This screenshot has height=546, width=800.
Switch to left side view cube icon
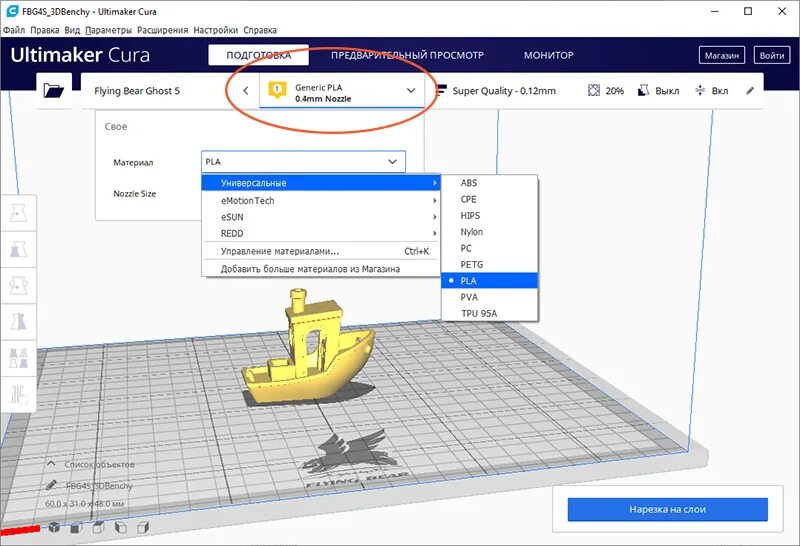pyautogui.click(x=120, y=528)
